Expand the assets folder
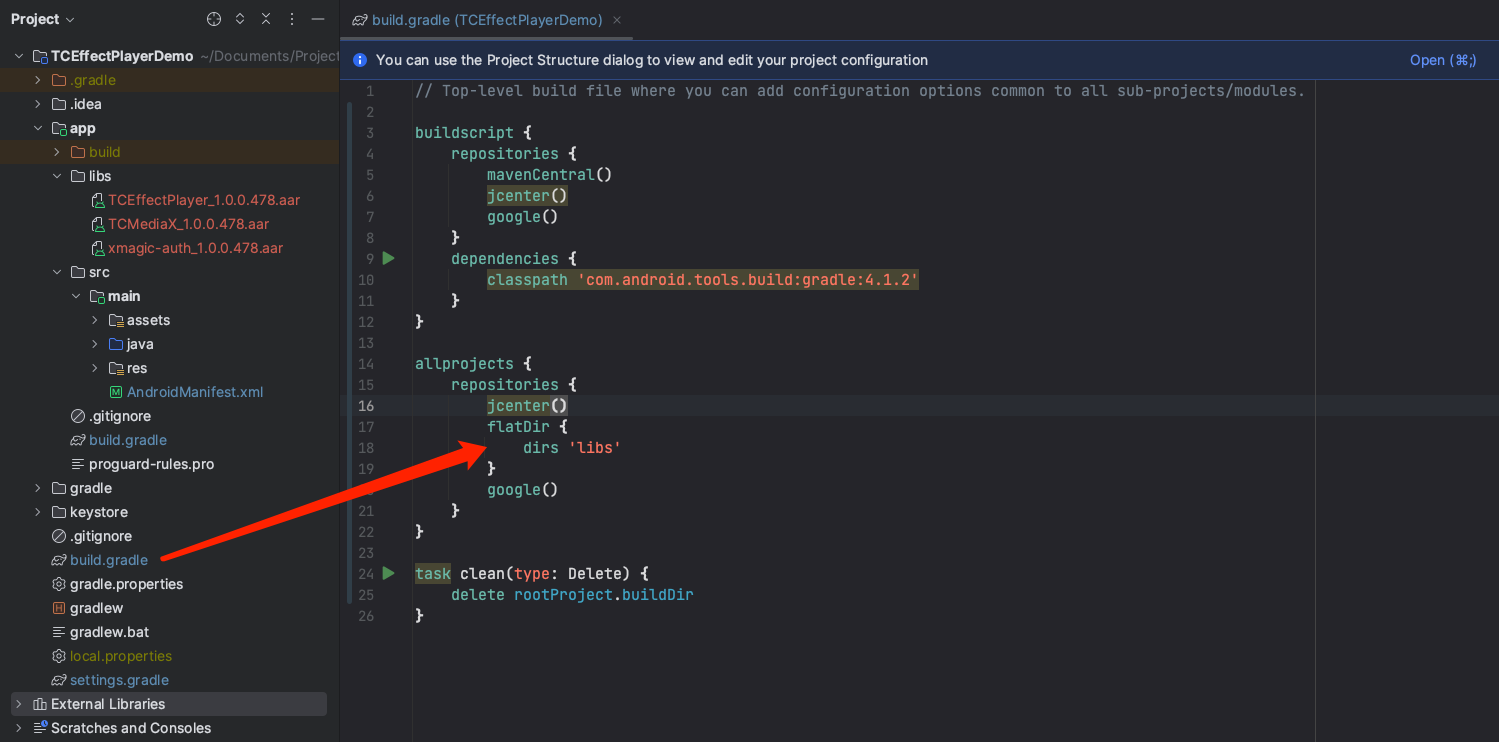The height and width of the screenshot is (742, 1499). pyautogui.click(x=95, y=320)
